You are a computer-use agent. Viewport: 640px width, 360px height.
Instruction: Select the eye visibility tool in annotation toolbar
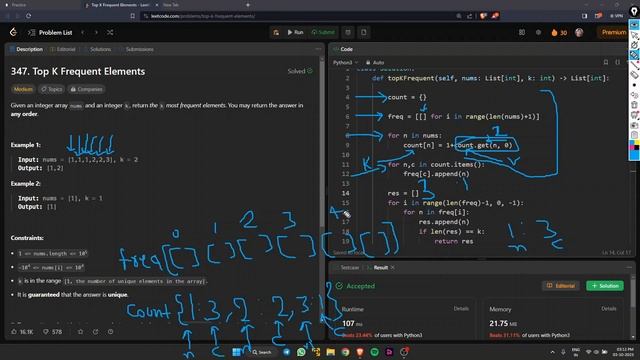[634, 25]
